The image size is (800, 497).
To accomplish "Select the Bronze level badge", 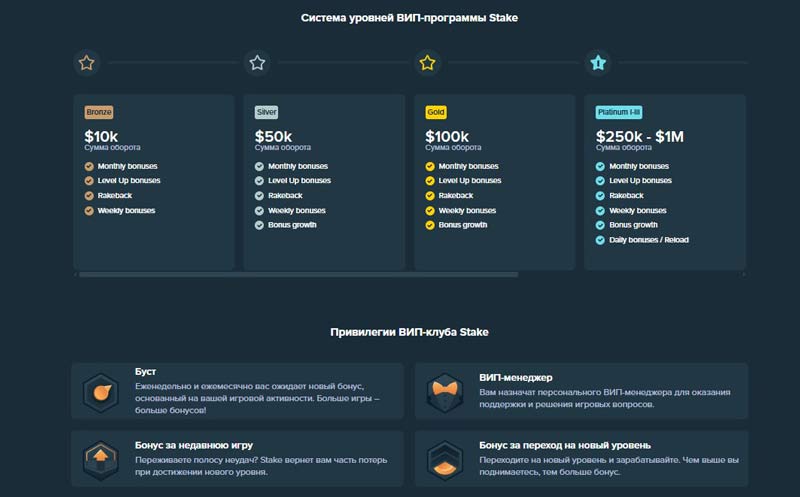I will pyautogui.click(x=99, y=112).
